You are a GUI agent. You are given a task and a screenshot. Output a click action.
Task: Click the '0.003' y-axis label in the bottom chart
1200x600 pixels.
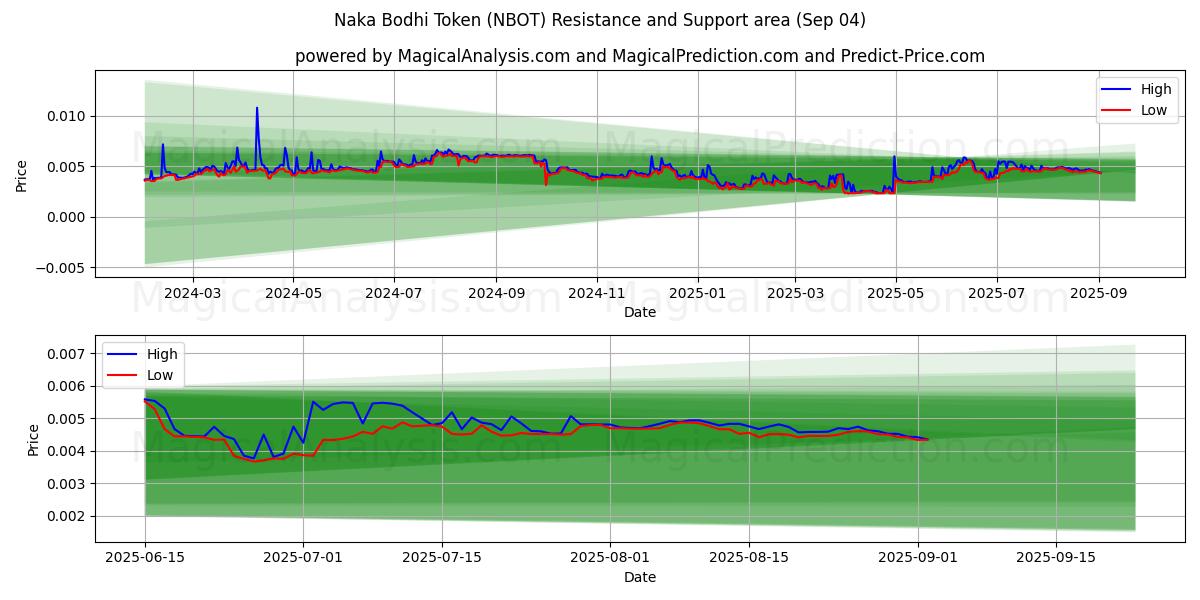coord(68,484)
